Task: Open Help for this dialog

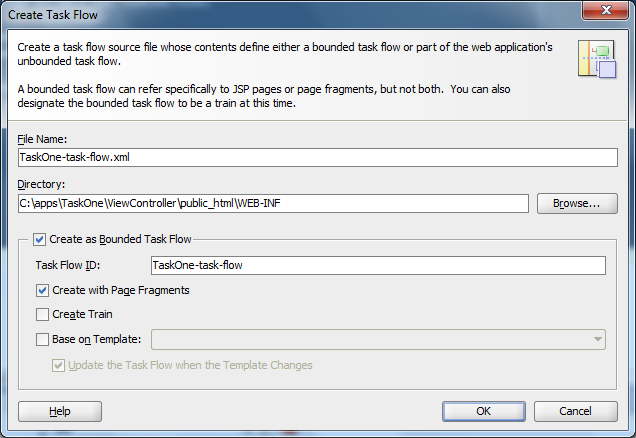Action: 60,411
